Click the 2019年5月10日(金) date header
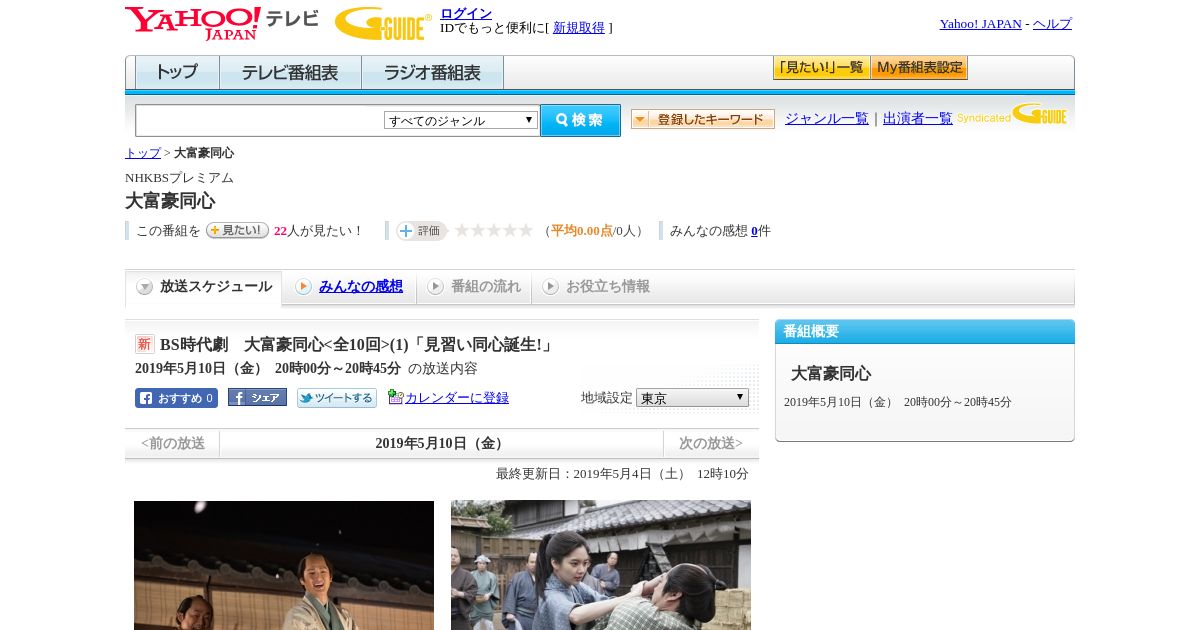 point(441,444)
